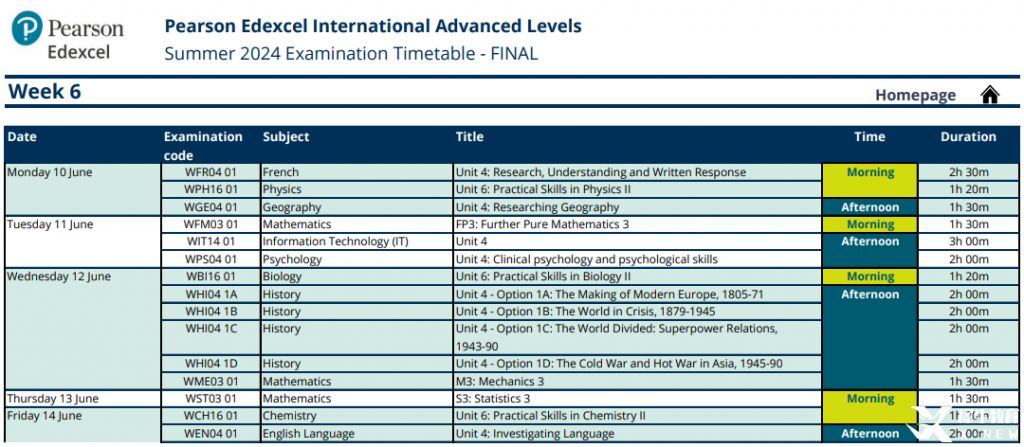The width and height of the screenshot is (1024, 447).
Task: Click the house icon beside Homepage
Action: (x=989, y=95)
